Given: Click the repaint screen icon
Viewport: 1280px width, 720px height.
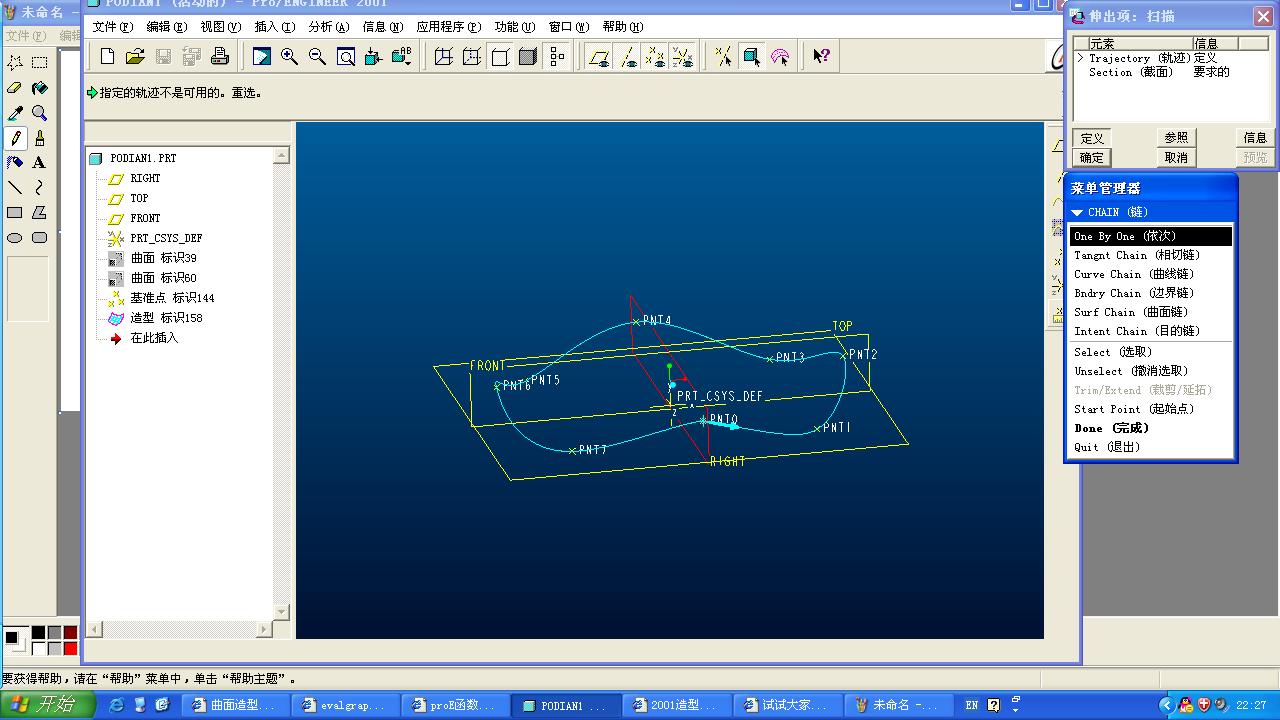Looking at the screenshot, I should click(261, 56).
